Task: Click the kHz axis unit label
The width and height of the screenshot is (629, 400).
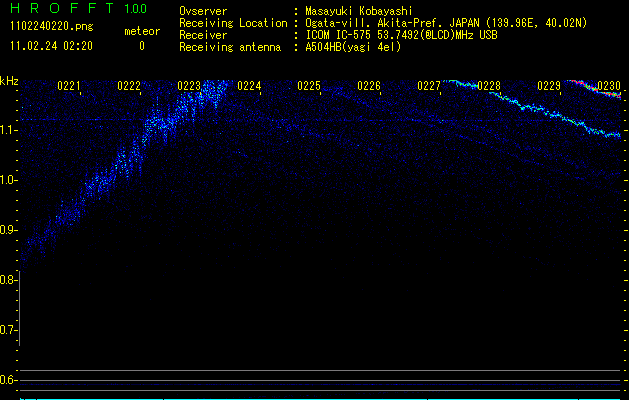Action: [9, 81]
